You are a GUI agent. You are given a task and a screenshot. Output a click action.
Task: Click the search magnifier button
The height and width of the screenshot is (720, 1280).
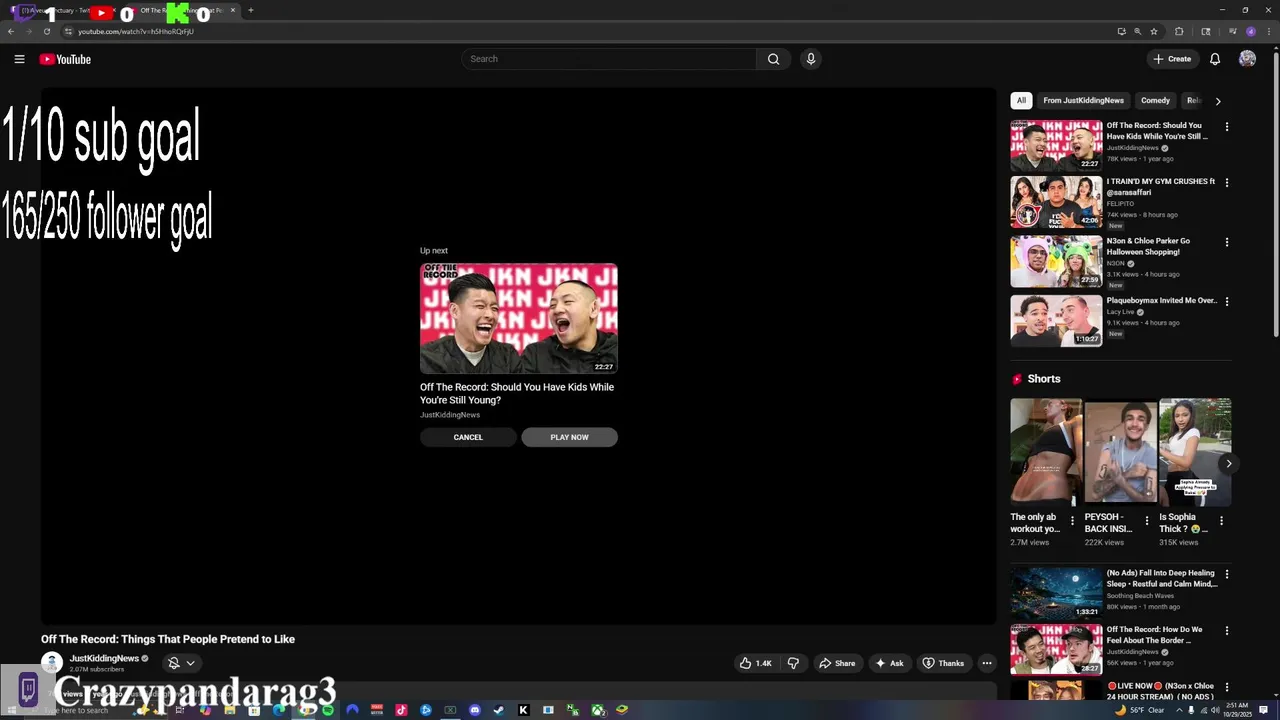click(773, 59)
